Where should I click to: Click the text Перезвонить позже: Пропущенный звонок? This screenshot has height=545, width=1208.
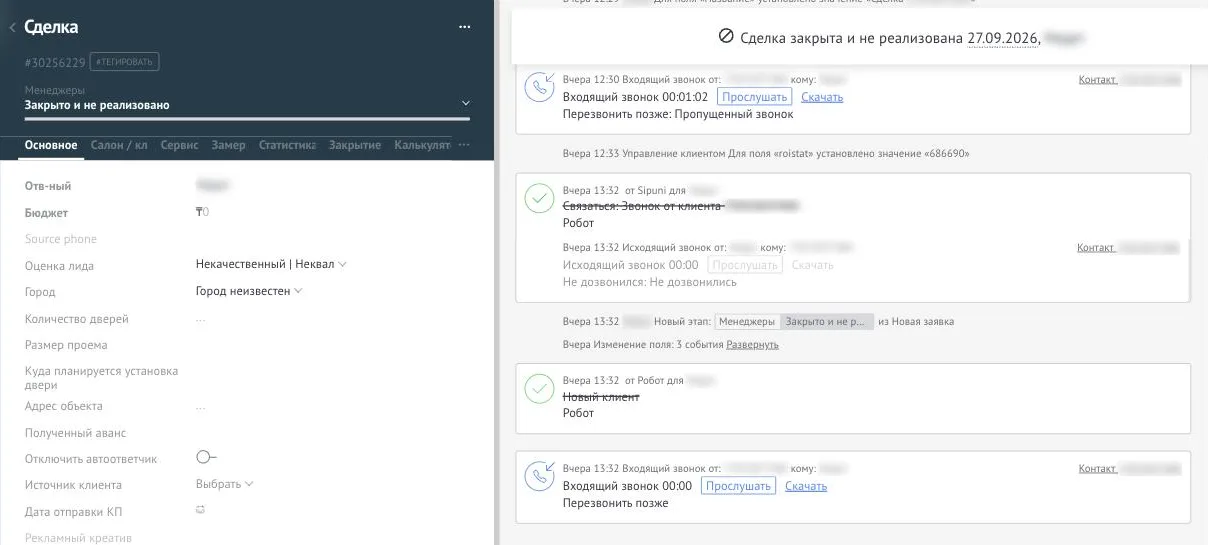[678, 114]
